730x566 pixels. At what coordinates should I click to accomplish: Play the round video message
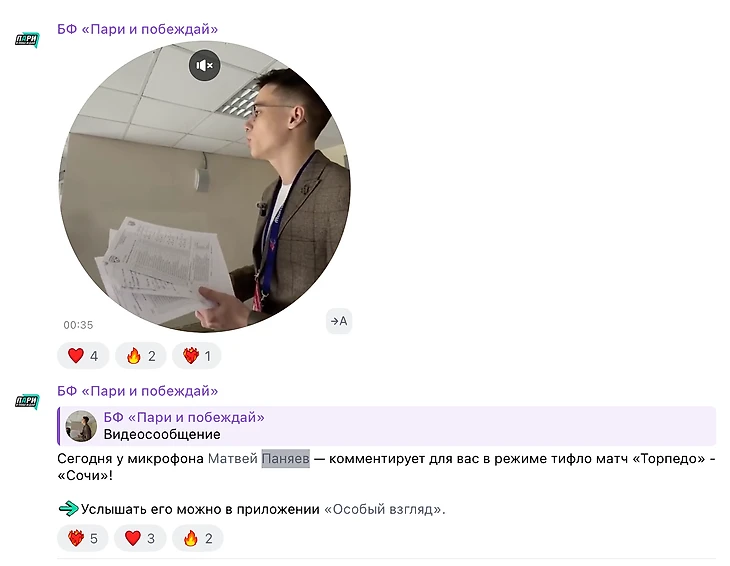click(205, 187)
